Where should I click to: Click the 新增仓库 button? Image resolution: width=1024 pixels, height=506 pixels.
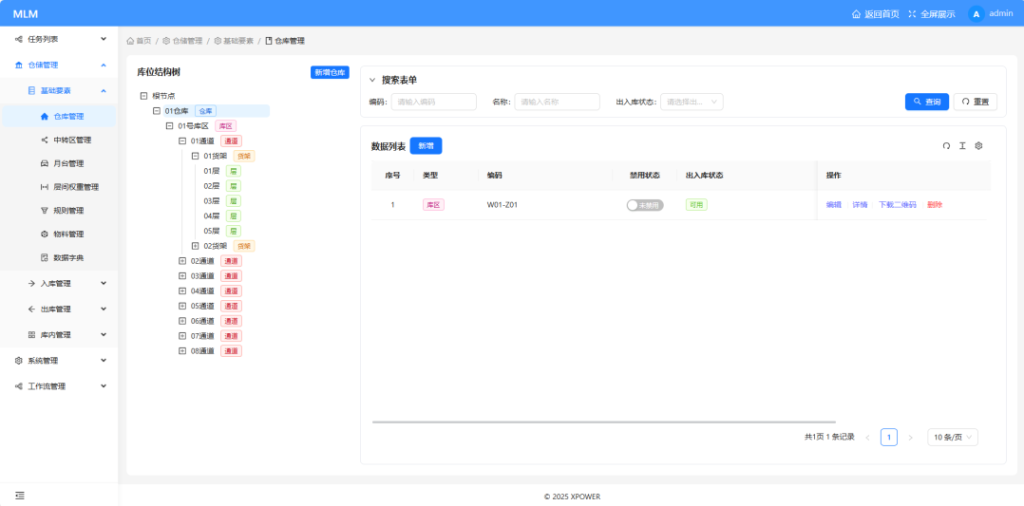point(329,72)
